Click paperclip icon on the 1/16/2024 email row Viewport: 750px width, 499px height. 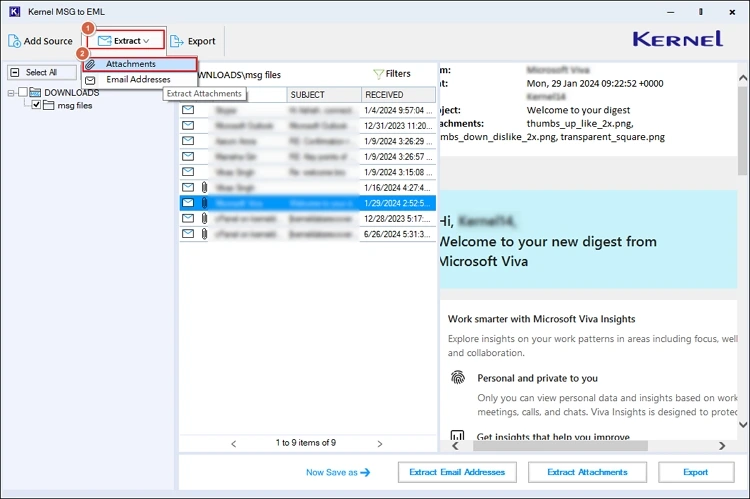[x=203, y=187]
